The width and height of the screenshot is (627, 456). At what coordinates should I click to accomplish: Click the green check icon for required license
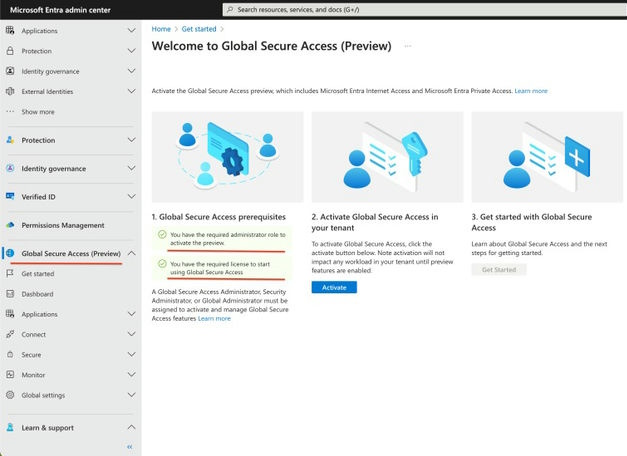pyautogui.click(x=162, y=264)
